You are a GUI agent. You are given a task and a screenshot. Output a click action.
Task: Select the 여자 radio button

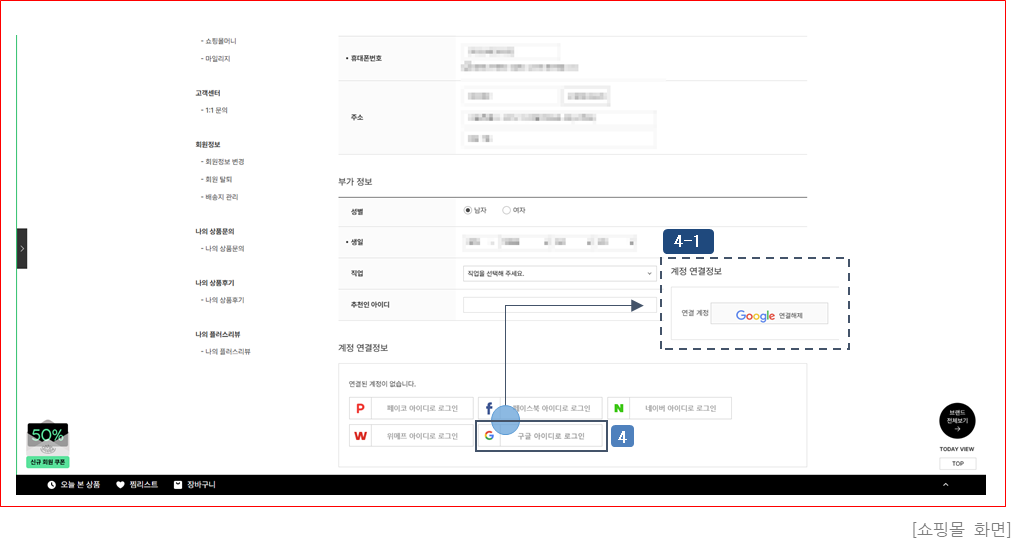506,210
